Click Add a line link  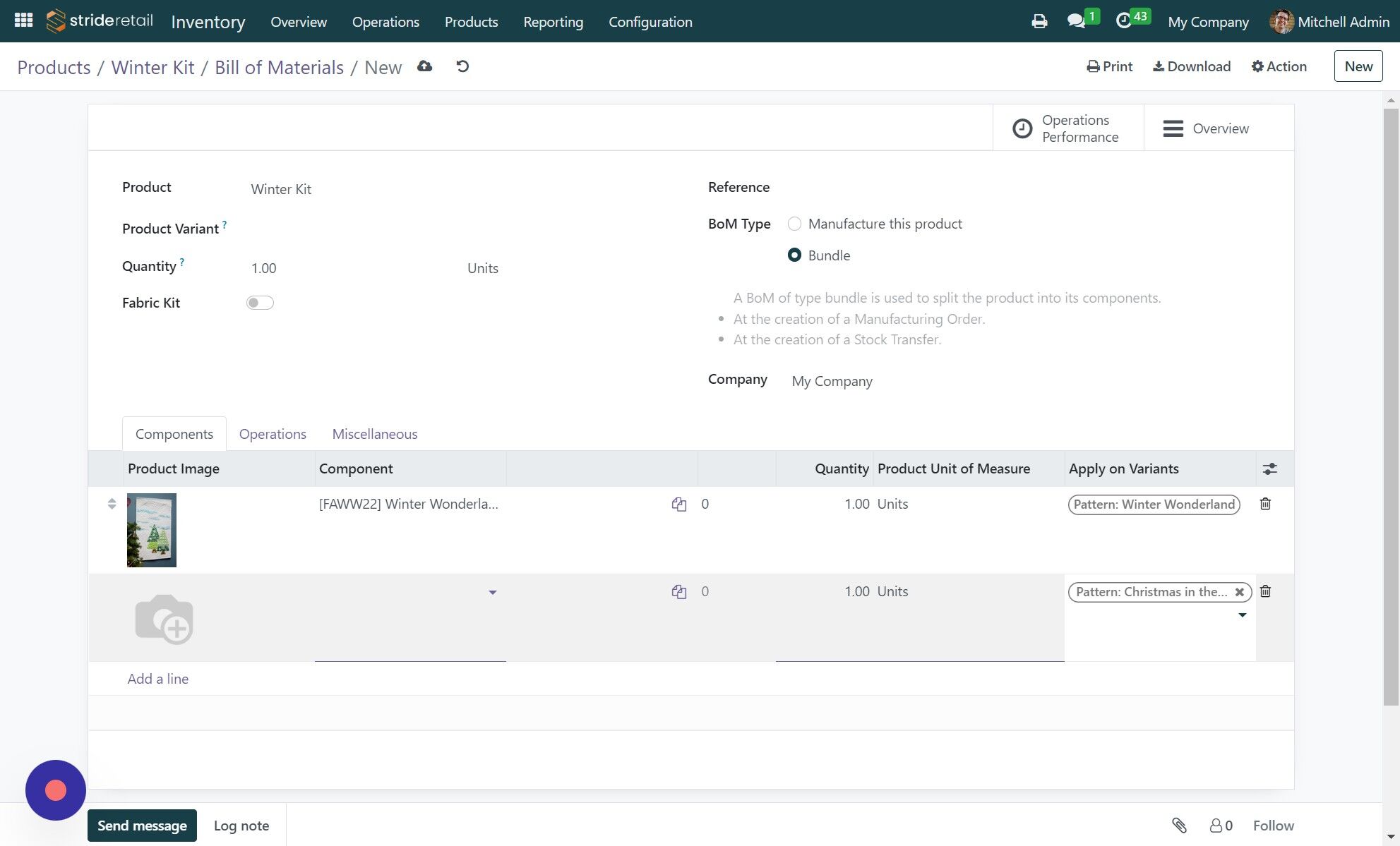pos(158,679)
